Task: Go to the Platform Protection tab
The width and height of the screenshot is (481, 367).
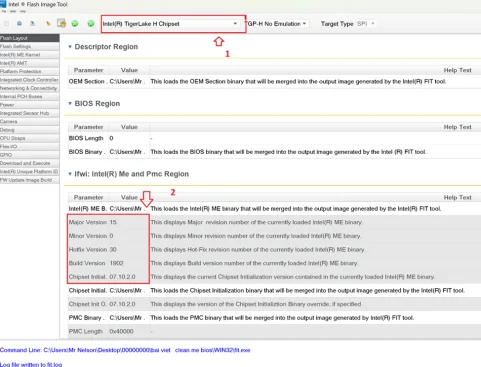Action: point(30,71)
